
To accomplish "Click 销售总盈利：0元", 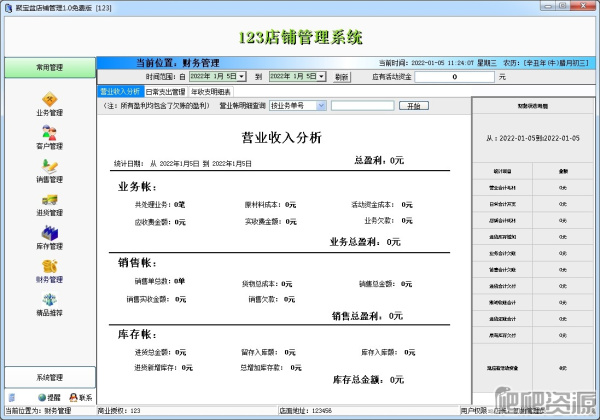I will point(367,316).
